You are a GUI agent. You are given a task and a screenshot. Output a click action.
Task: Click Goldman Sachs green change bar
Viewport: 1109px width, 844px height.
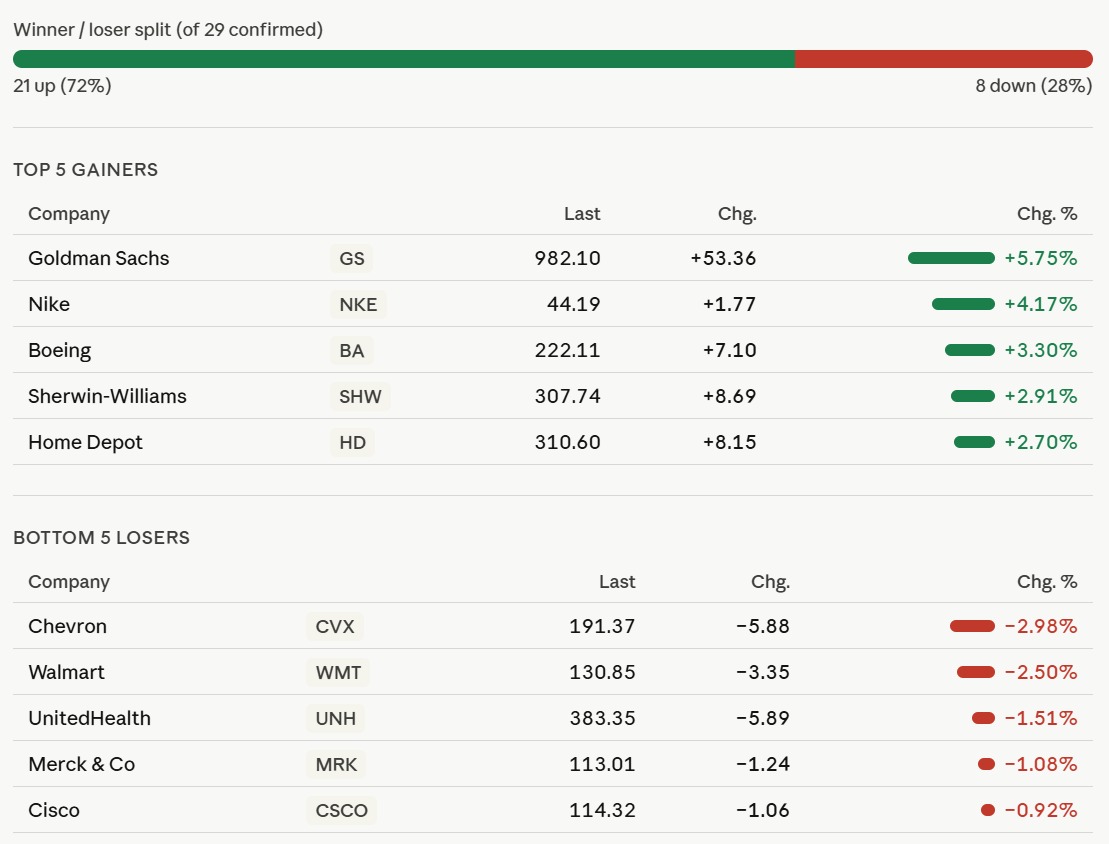951,258
